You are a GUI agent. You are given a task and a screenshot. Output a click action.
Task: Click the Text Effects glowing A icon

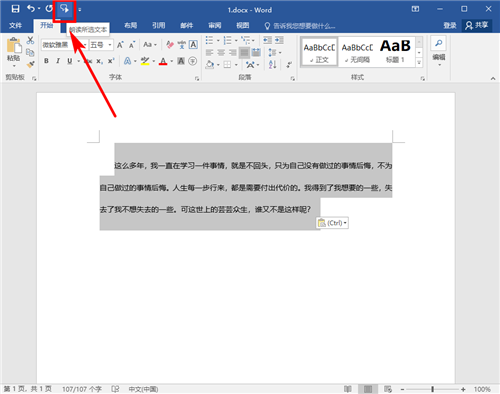tap(127, 61)
